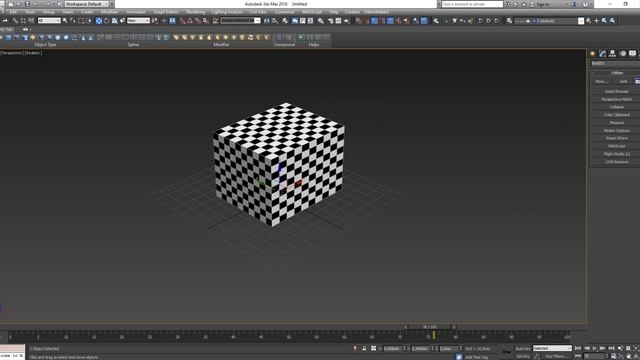Click the Box001 object name field
This screenshot has width=640, height=360.
[x=615, y=63]
